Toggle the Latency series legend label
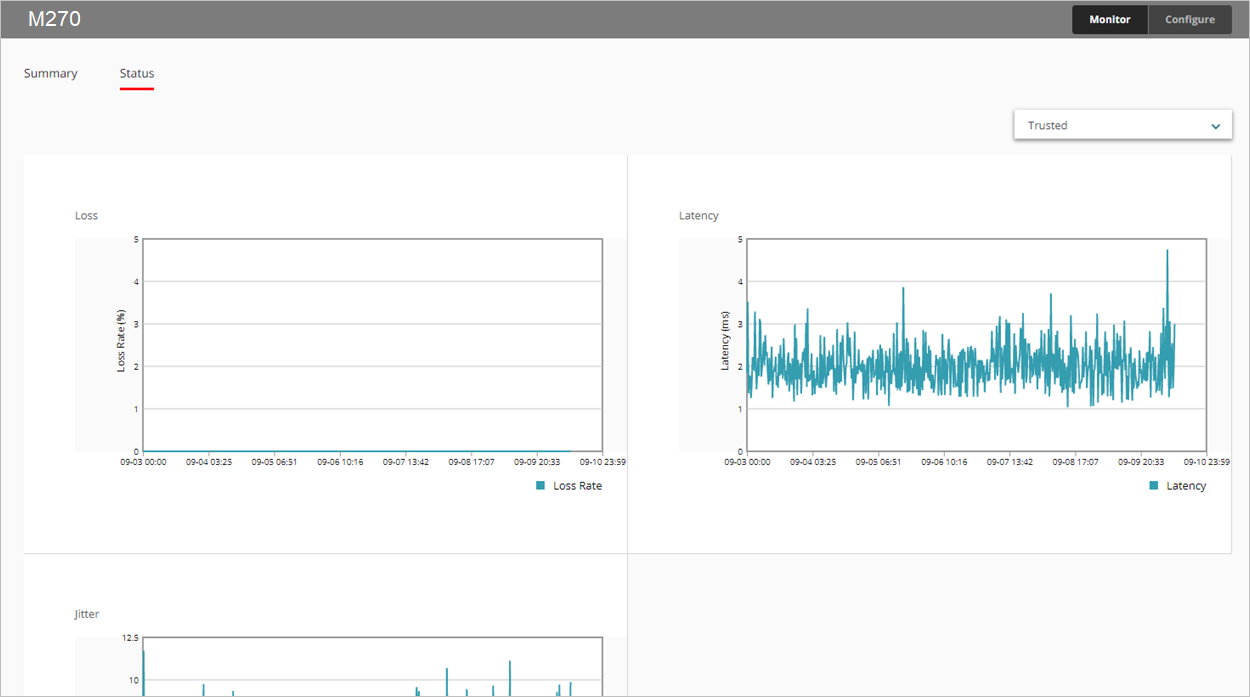 click(x=1186, y=486)
